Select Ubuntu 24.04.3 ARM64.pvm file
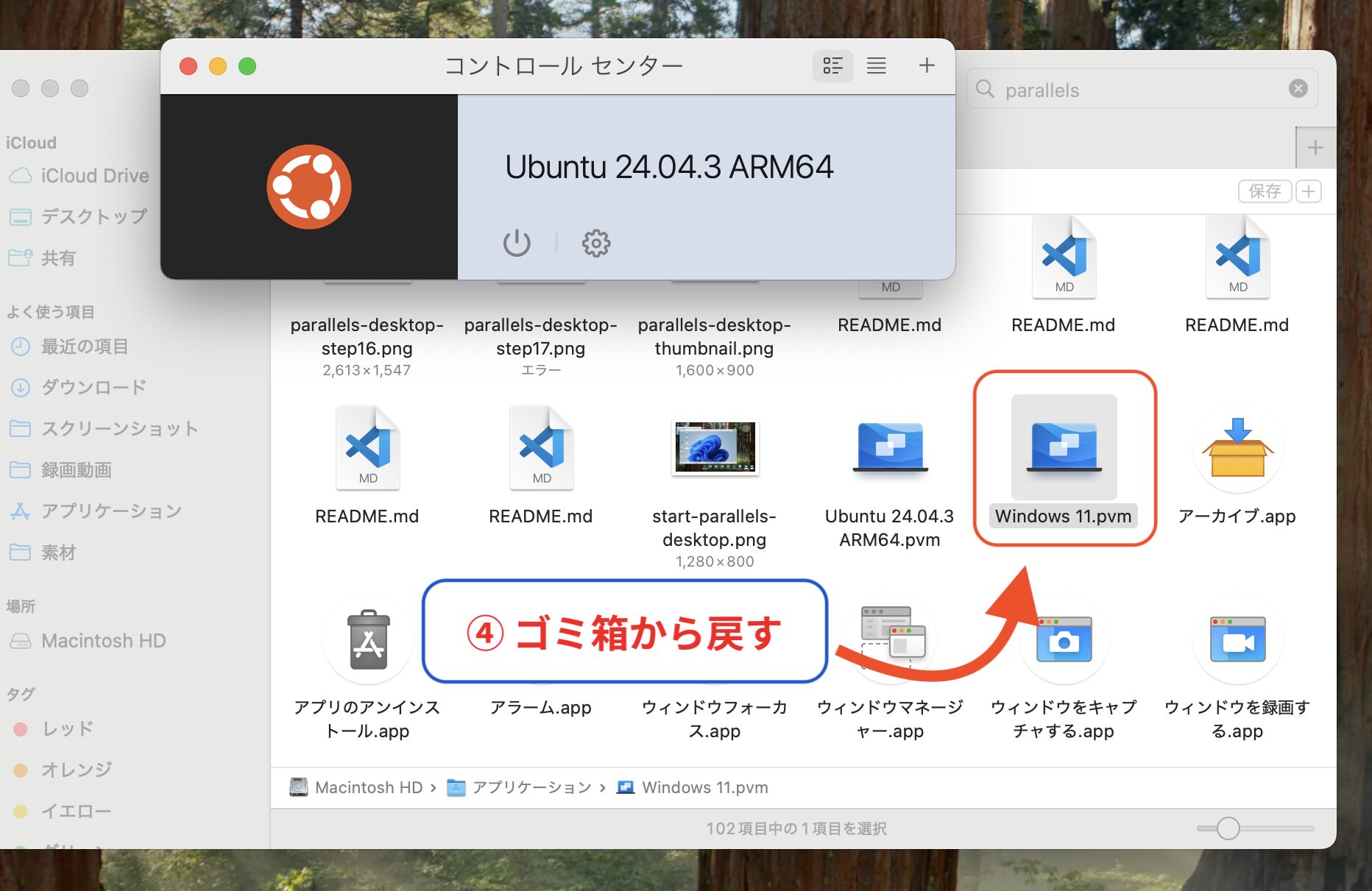Image resolution: width=1372 pixels, height=891 pixels. (x=890, y=447)
